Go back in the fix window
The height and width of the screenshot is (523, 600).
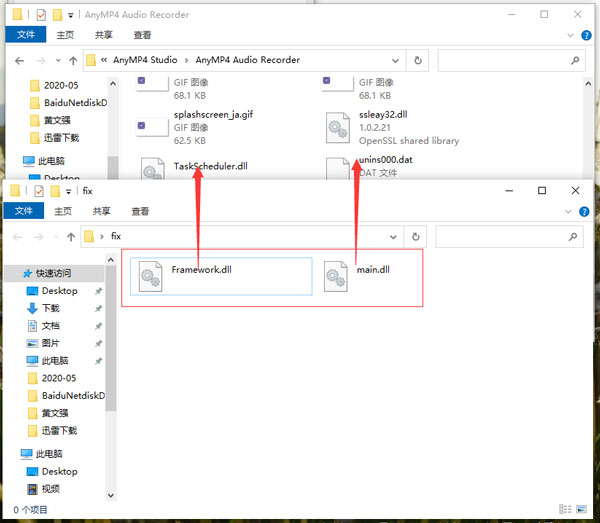[17, 237]
